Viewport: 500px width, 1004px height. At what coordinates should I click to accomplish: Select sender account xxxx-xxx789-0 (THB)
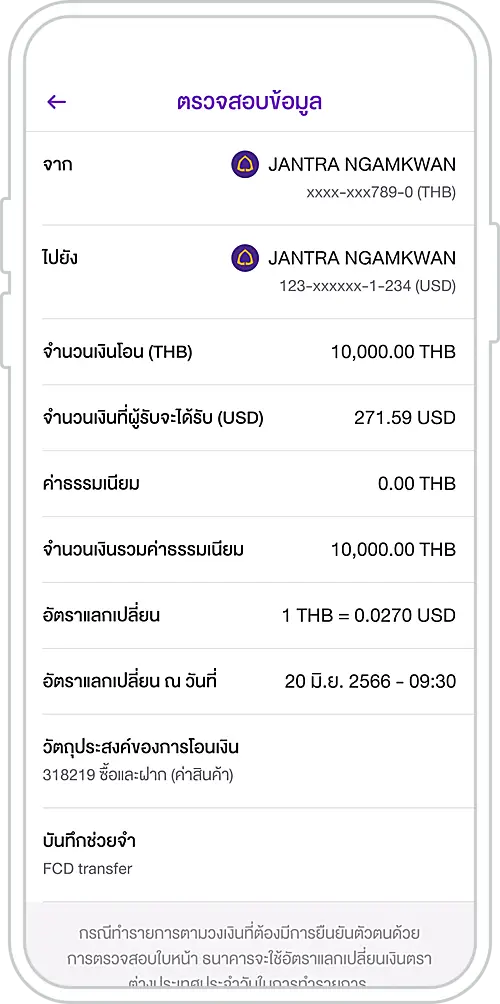(381, 193)
